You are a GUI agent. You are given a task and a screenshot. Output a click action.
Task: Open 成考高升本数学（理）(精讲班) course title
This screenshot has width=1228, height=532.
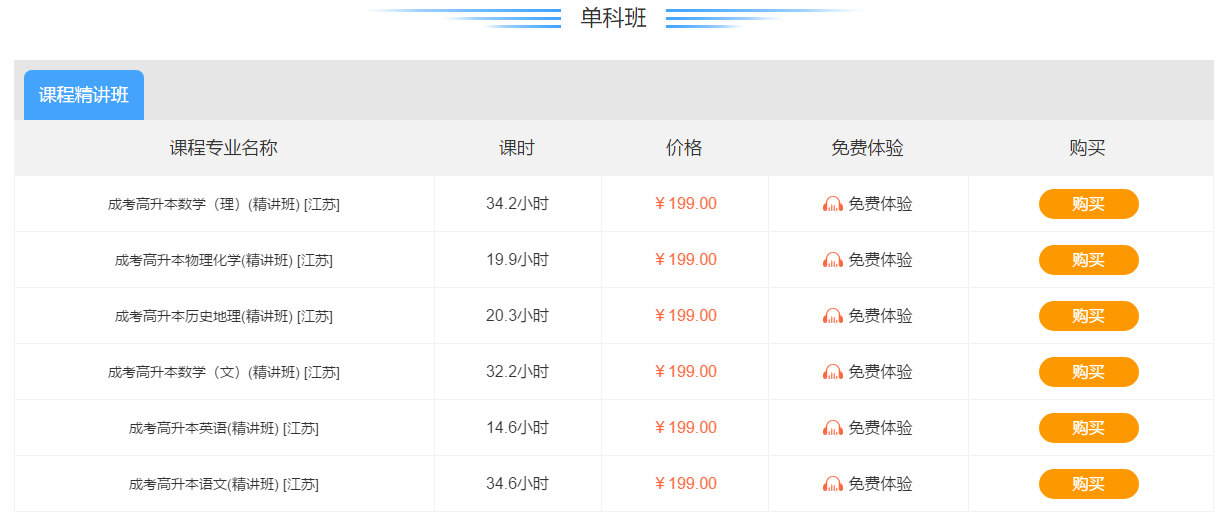[x=224, y=204]
